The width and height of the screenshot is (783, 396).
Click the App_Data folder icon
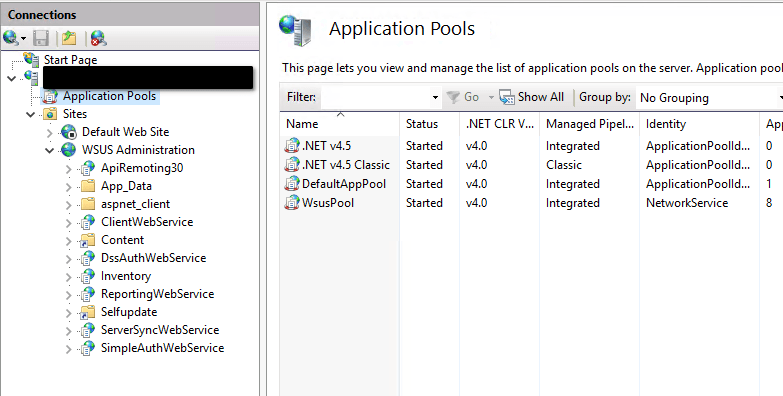point(88,186)
